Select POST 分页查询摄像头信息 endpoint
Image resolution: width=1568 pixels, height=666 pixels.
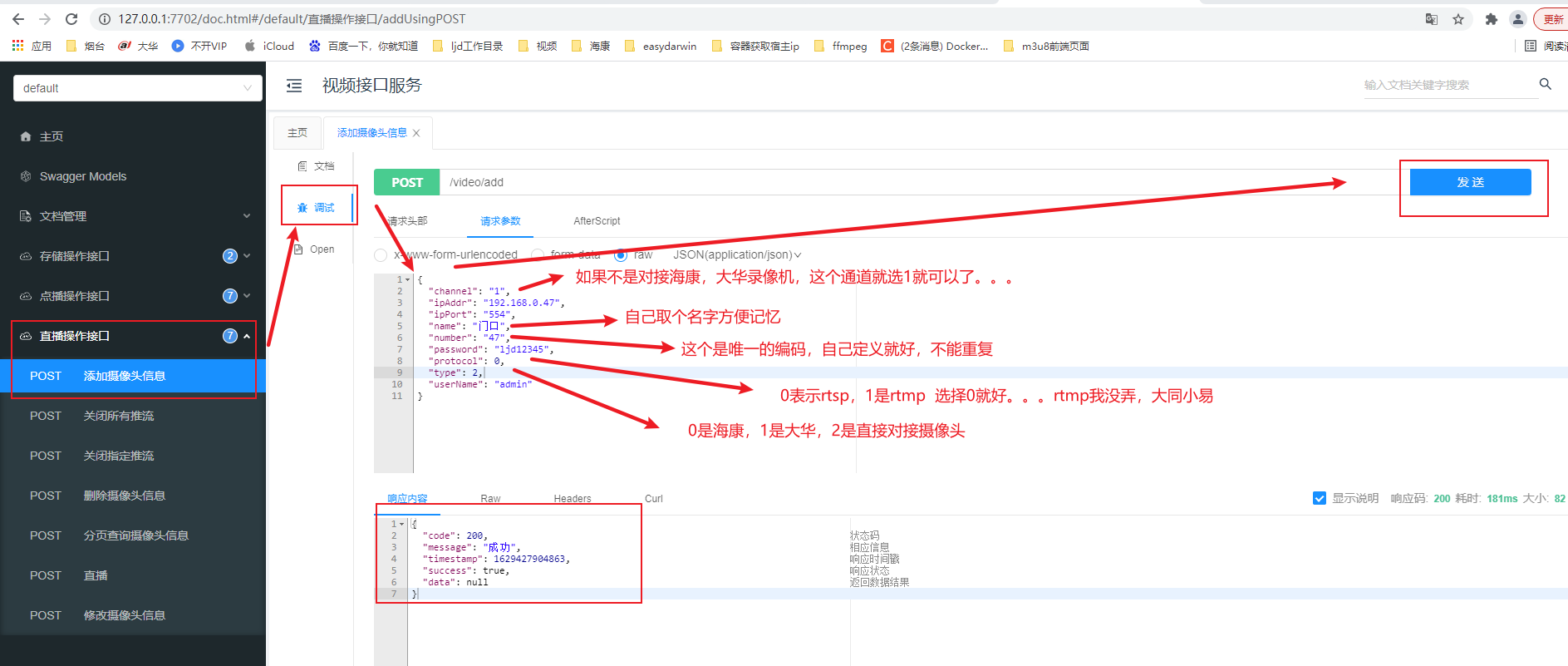pos(133,535)
